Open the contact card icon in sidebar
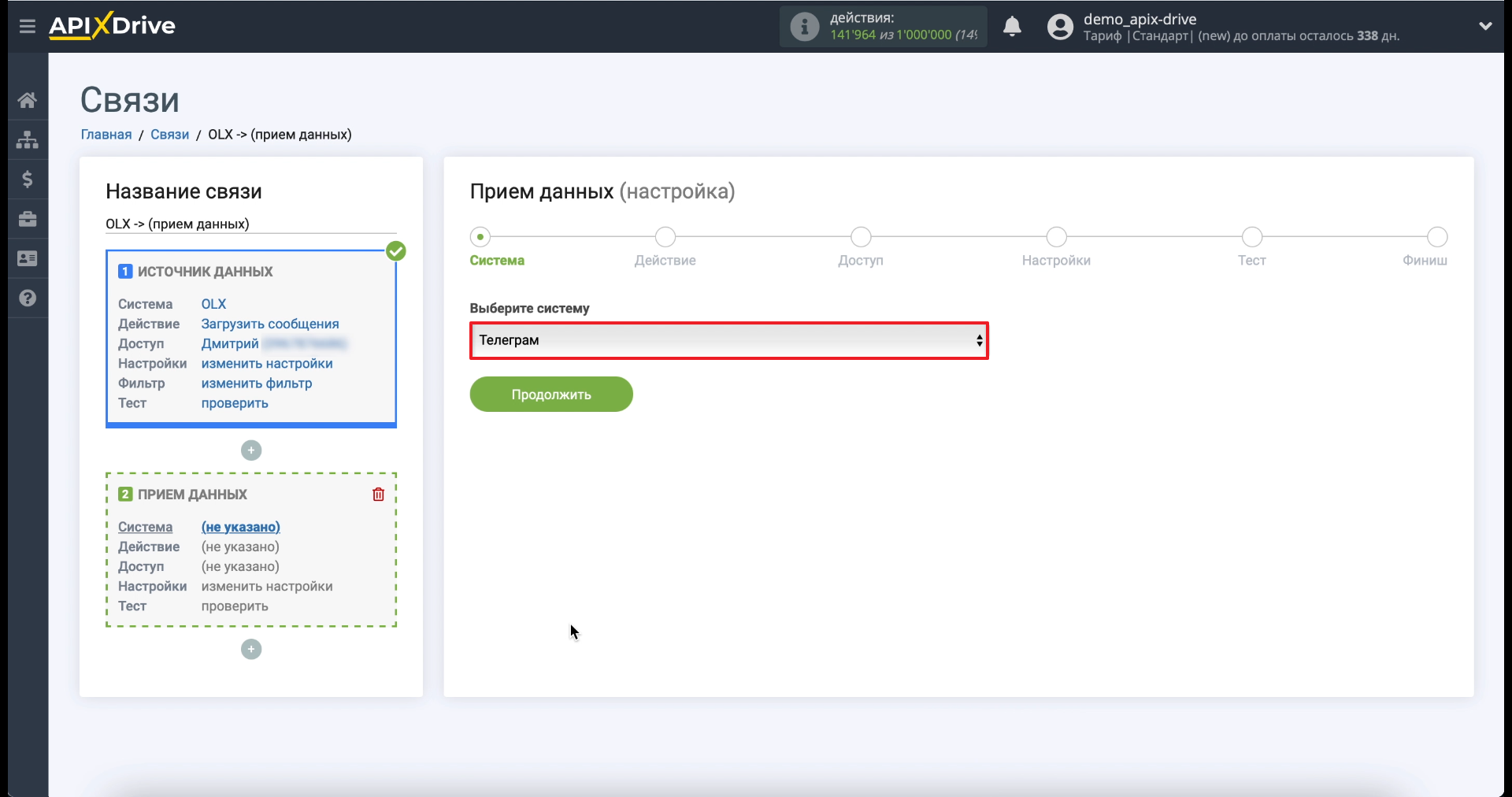Viewport: 1512px width, 797px height. pyautogui.click(x=28, y=258)
